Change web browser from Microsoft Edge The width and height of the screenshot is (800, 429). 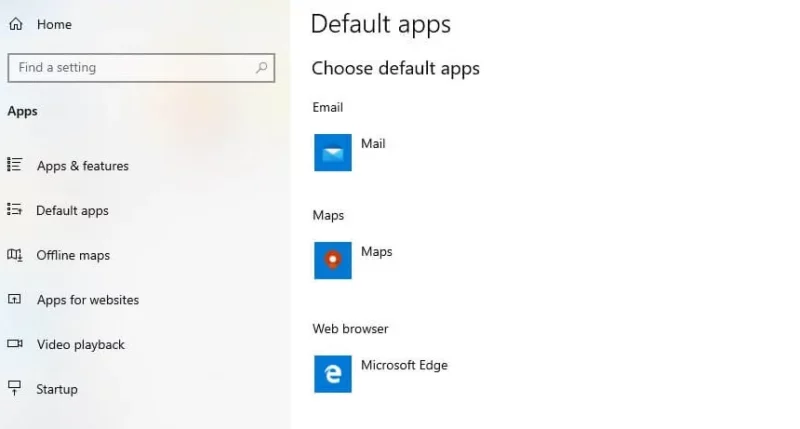point(404,365)
